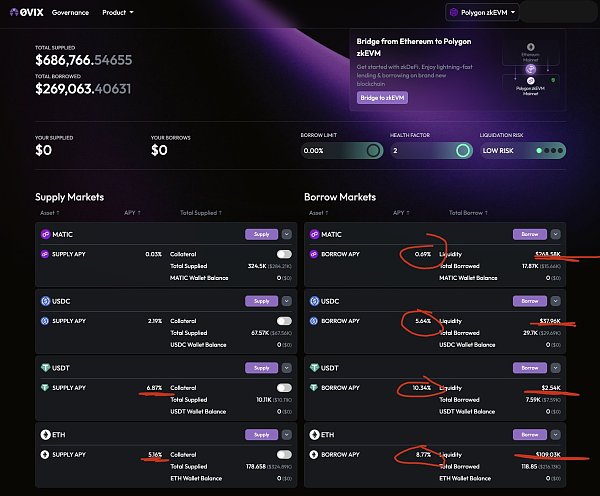This screenshot has height=496, width=600.
Task: Expand the USDC borrow options arrow
Action: 558,300
